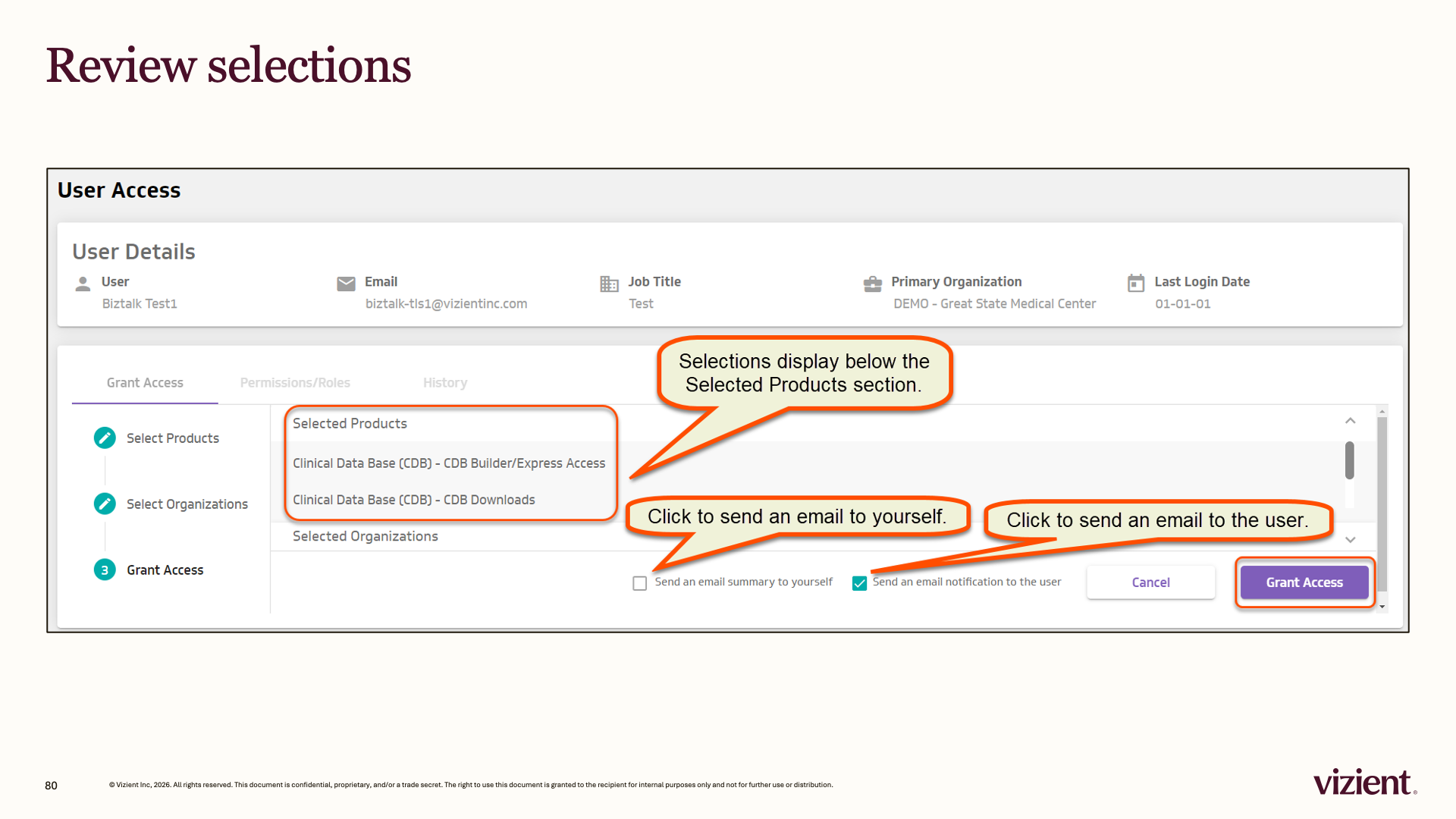
Task: Click the Cancel button
Action: click(x=1150, y=582)
